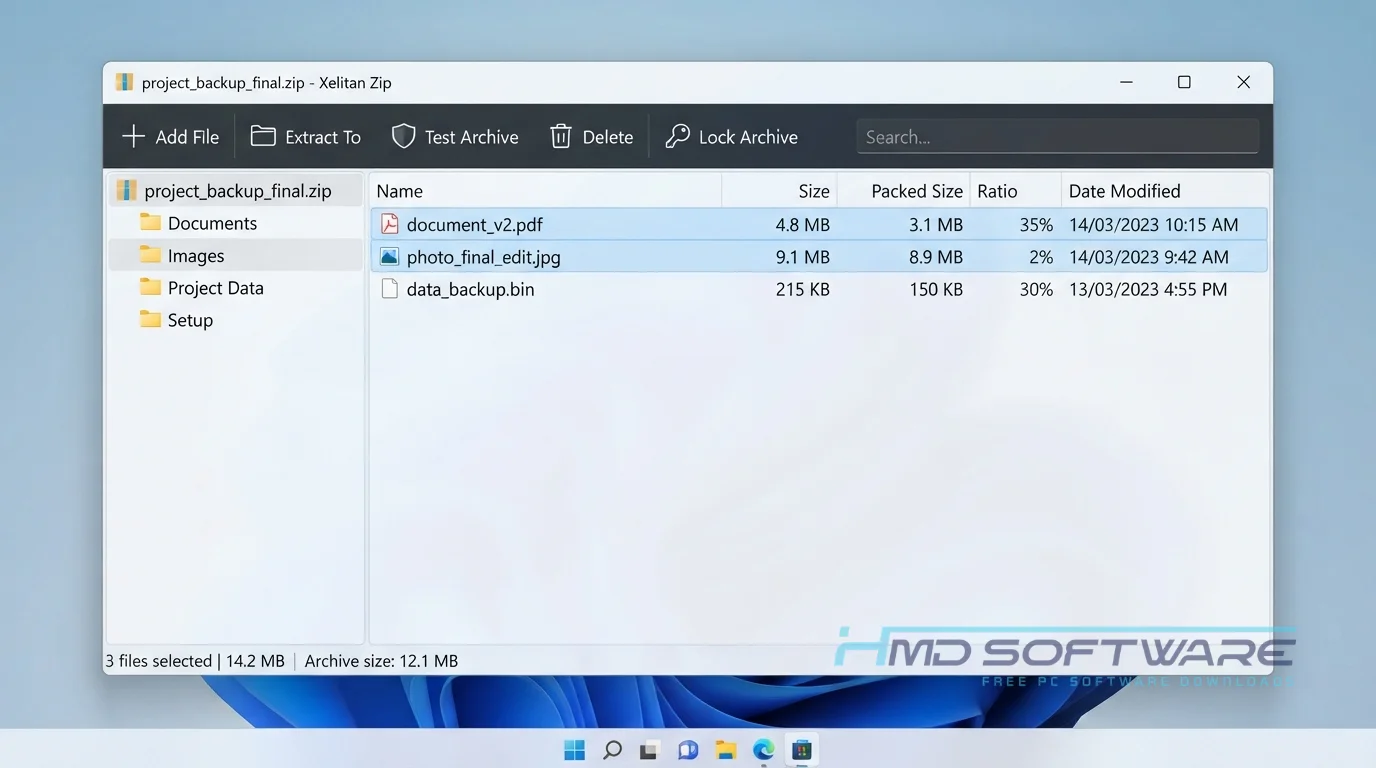Click the Documents folder icon in tree
Viewport: 1376px width, 768px height.
click(151, 222)
